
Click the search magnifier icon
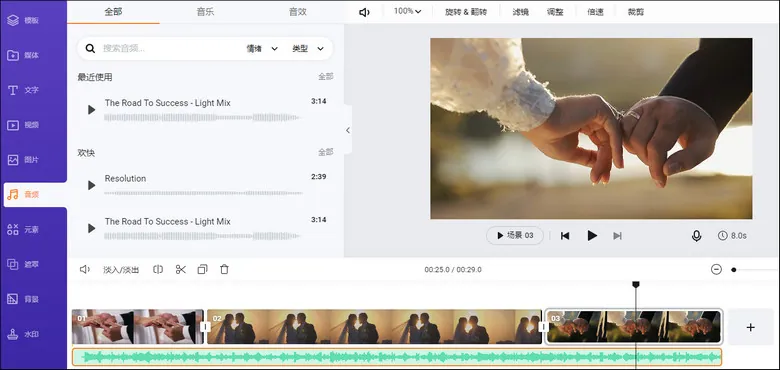tap(90, 48)
